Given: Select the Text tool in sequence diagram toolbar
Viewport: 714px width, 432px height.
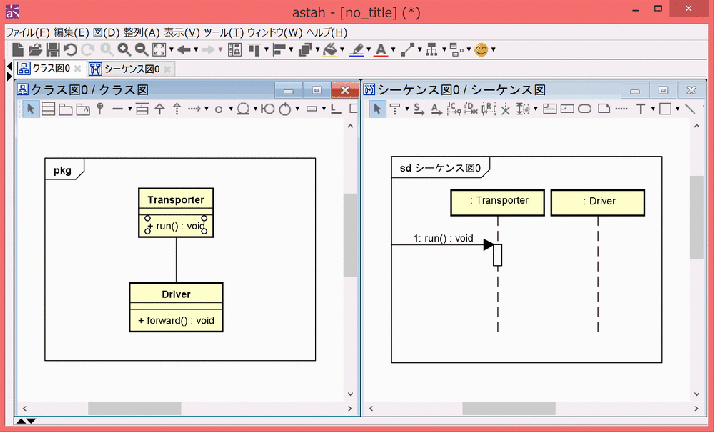Looking at the screenshot, I should [641, 109].
